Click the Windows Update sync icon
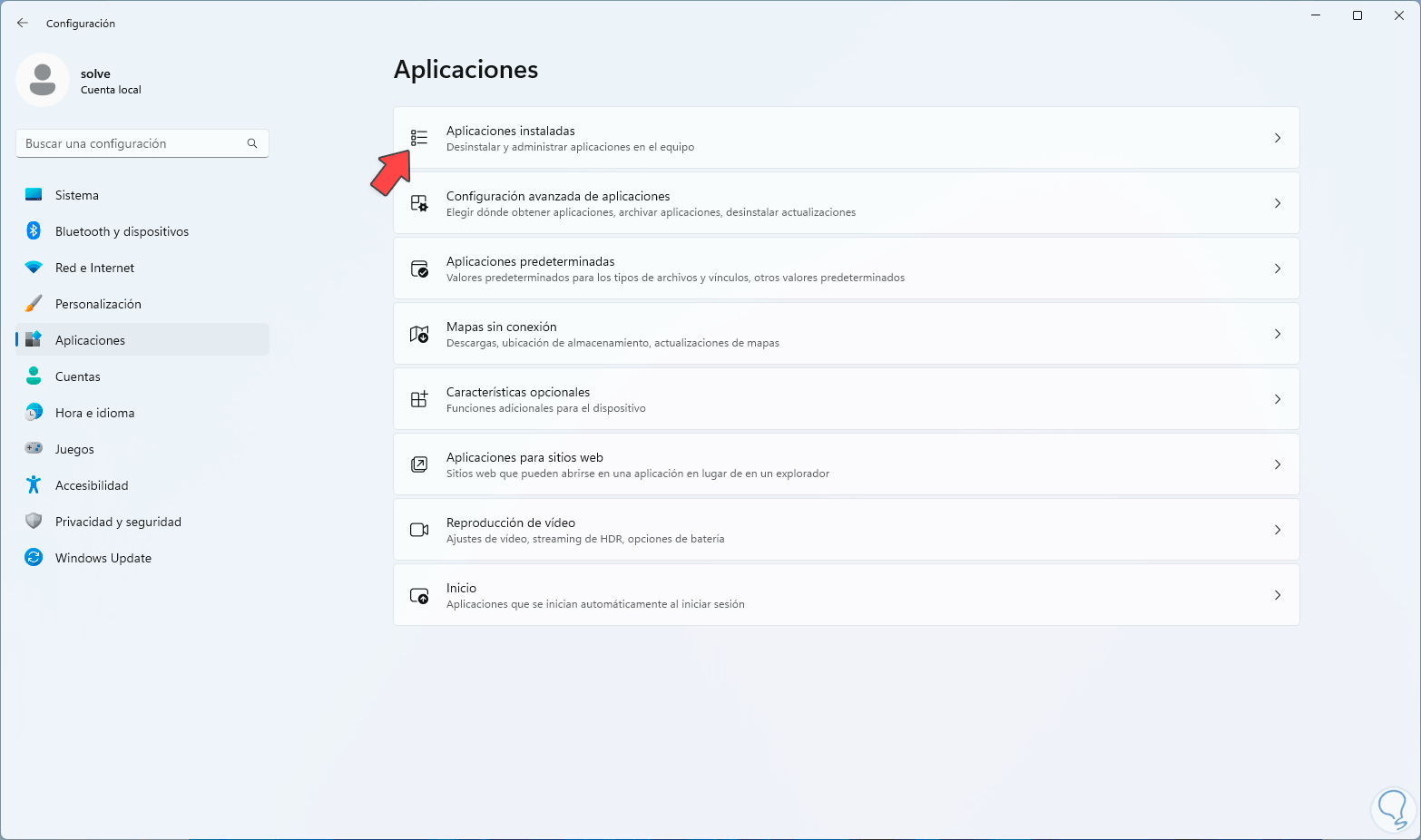This screenshot has width=1421, height=840. coord(34,558)
